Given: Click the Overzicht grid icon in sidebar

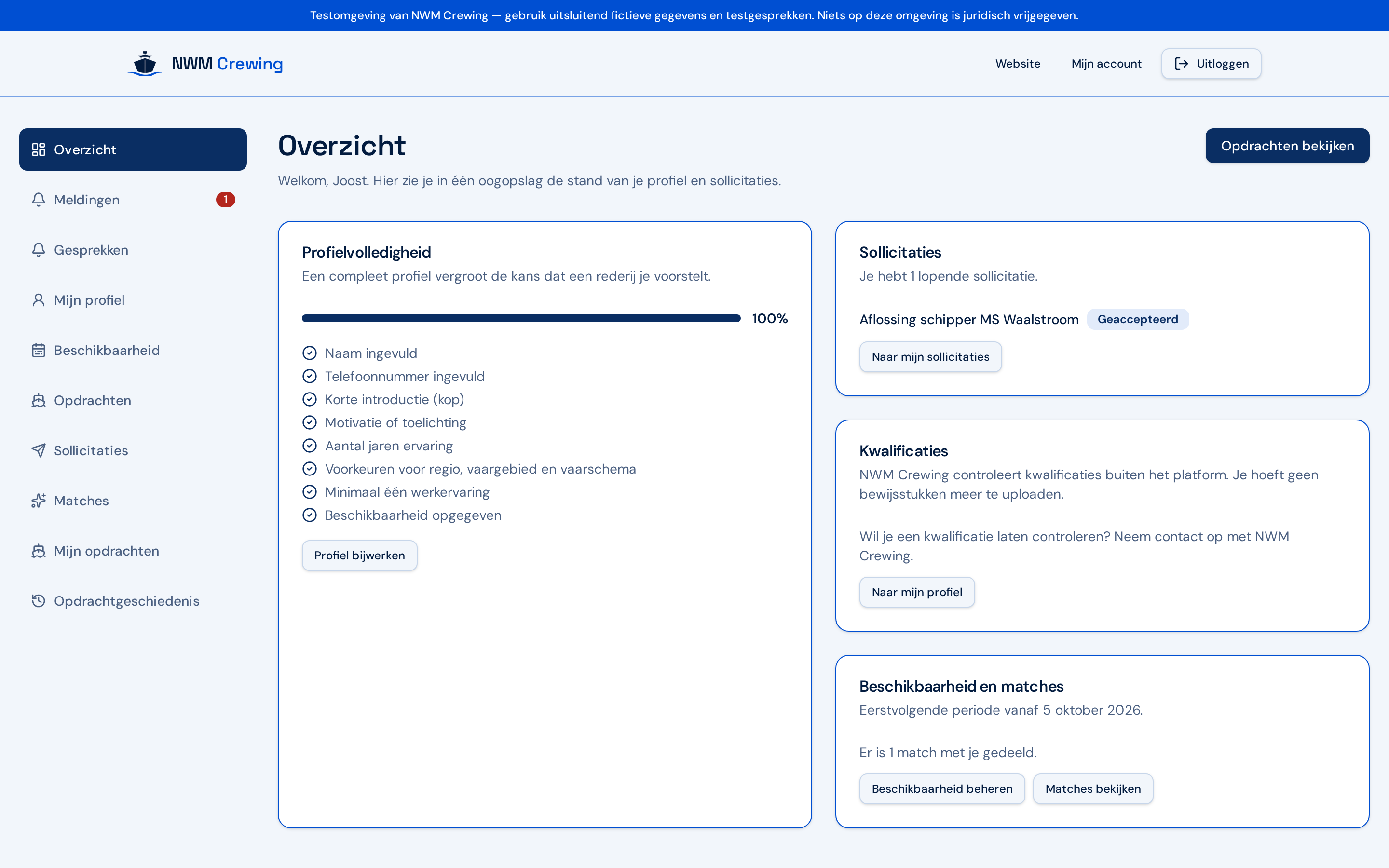Looking at the screenshot, I should click(x=39, y=149).
